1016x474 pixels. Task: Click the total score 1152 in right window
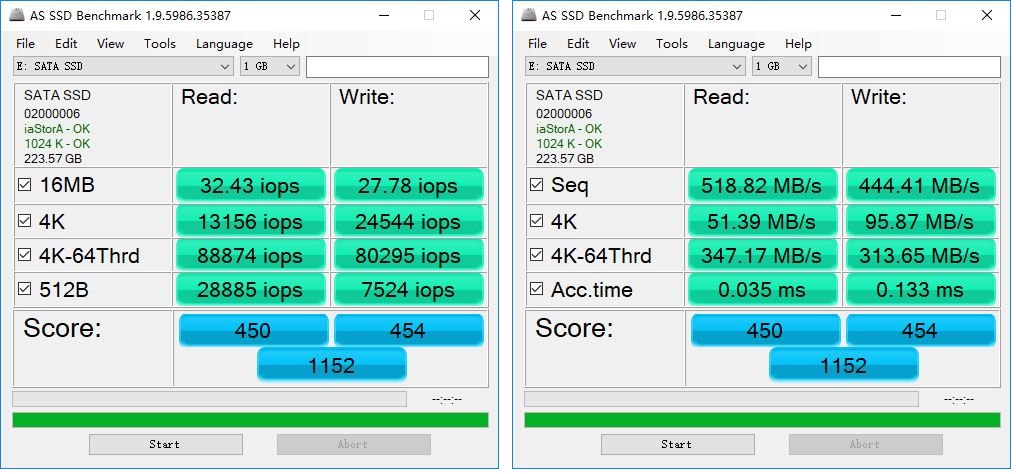tap(844, 365)
